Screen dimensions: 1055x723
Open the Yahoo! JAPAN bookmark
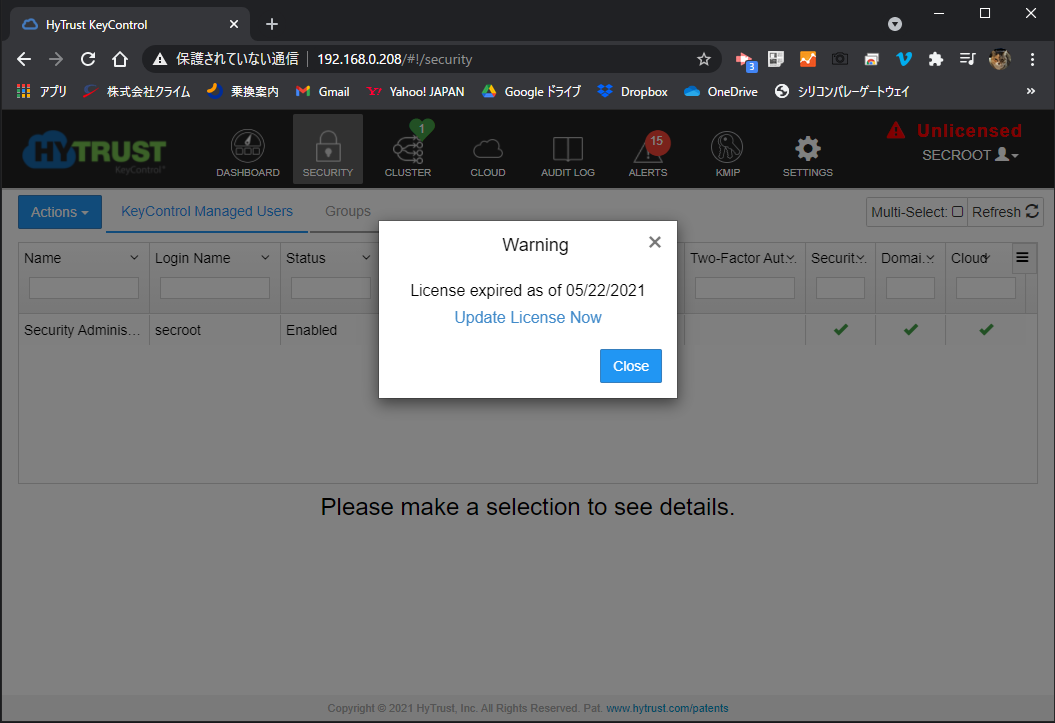click(x=415, y=91)
